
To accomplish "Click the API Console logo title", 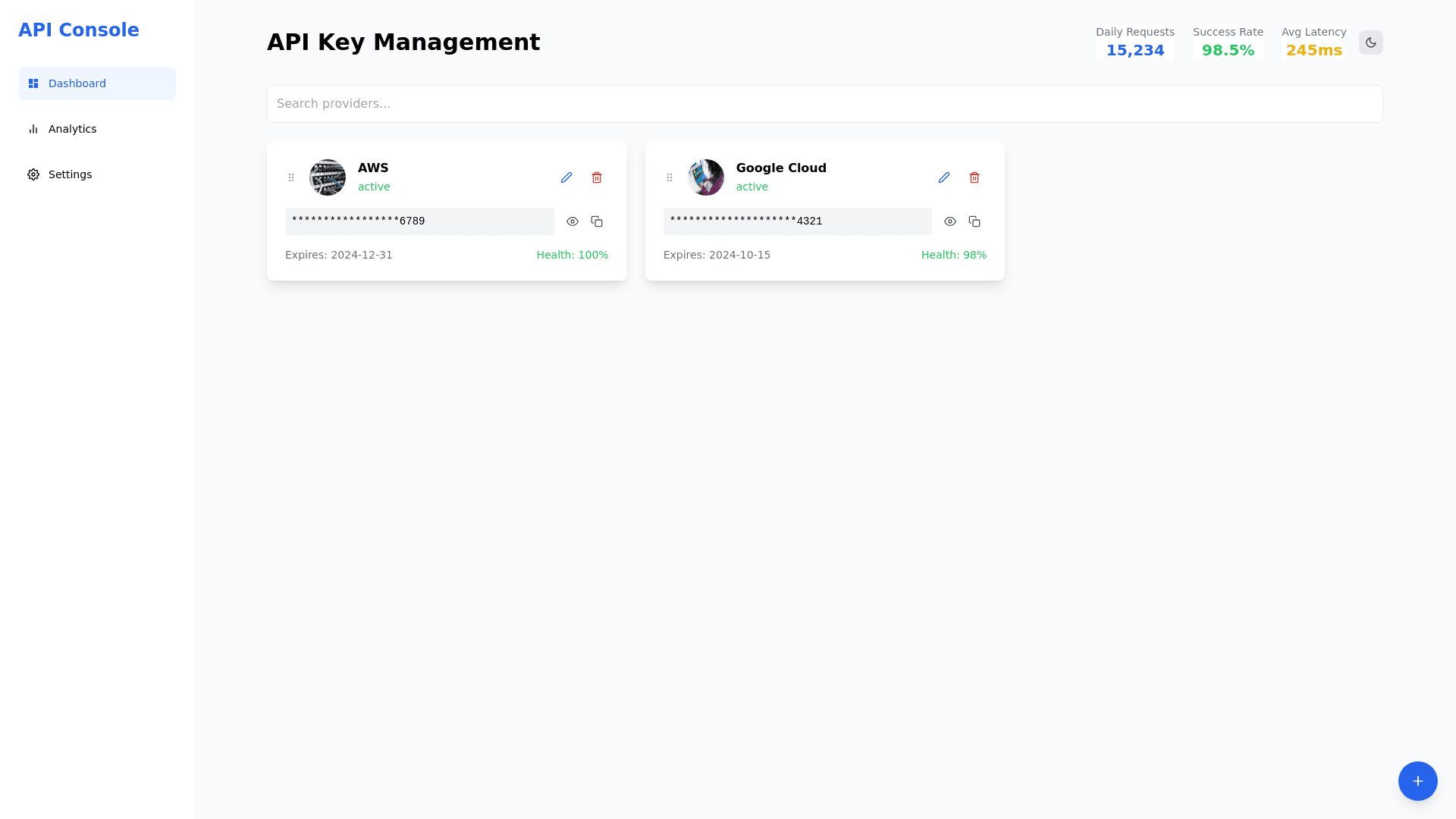I will click(79, 30).
